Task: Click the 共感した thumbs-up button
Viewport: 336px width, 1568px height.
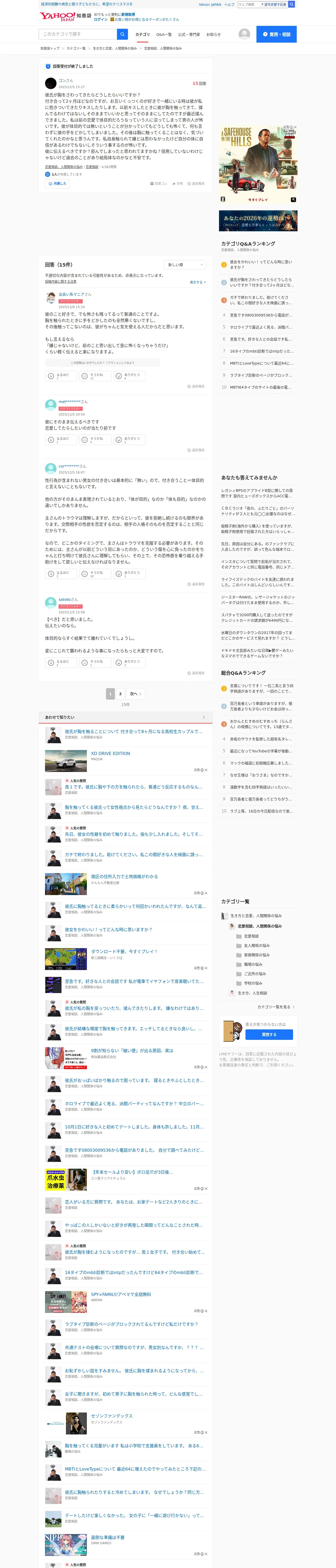Action: [57, 183]
